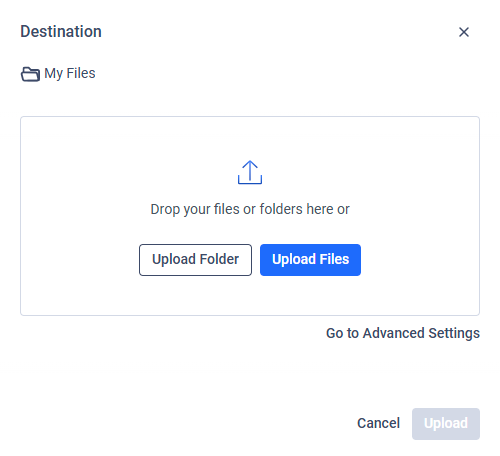Confirm with the Upload button at the bottom right
Screen dimensions: 500x456
tap(446, 424)
